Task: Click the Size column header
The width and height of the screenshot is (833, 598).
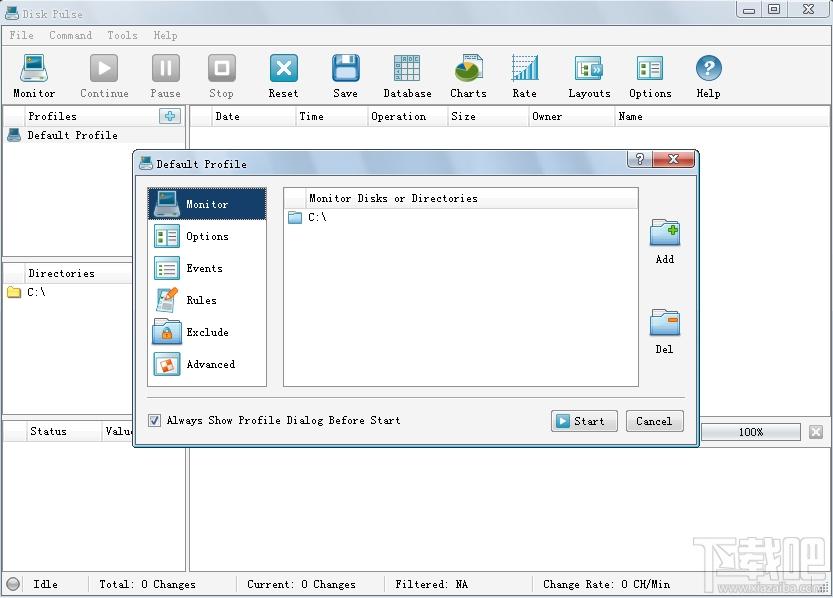Action: point(488,116)
